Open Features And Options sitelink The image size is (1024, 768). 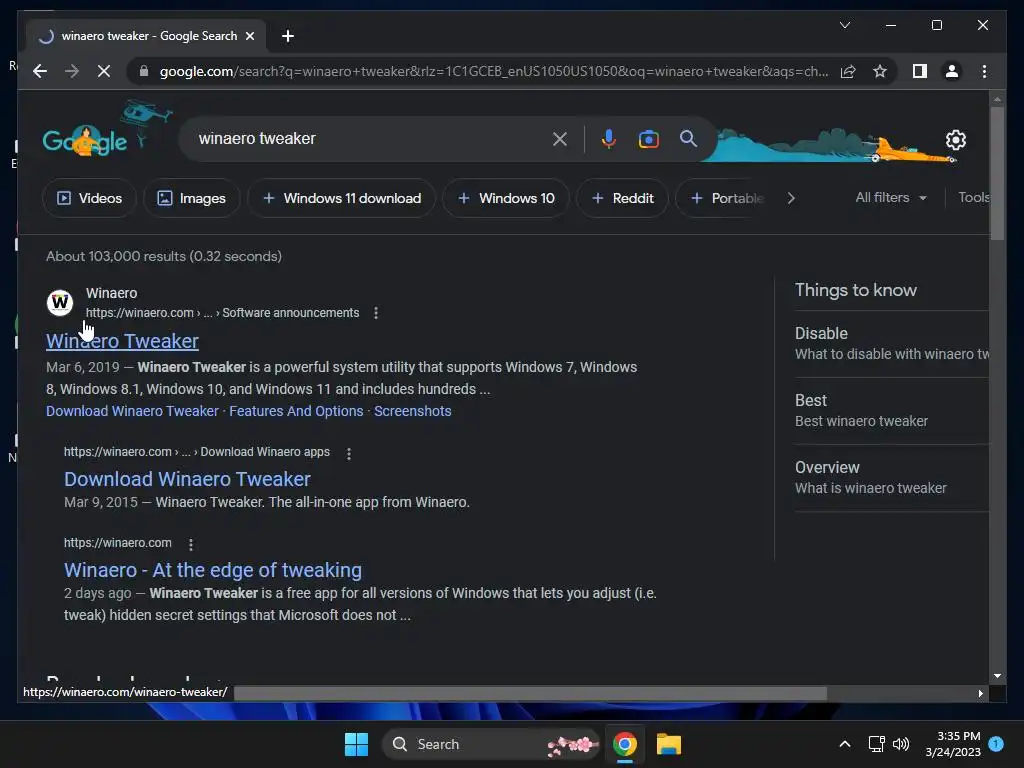click(296, 411)
